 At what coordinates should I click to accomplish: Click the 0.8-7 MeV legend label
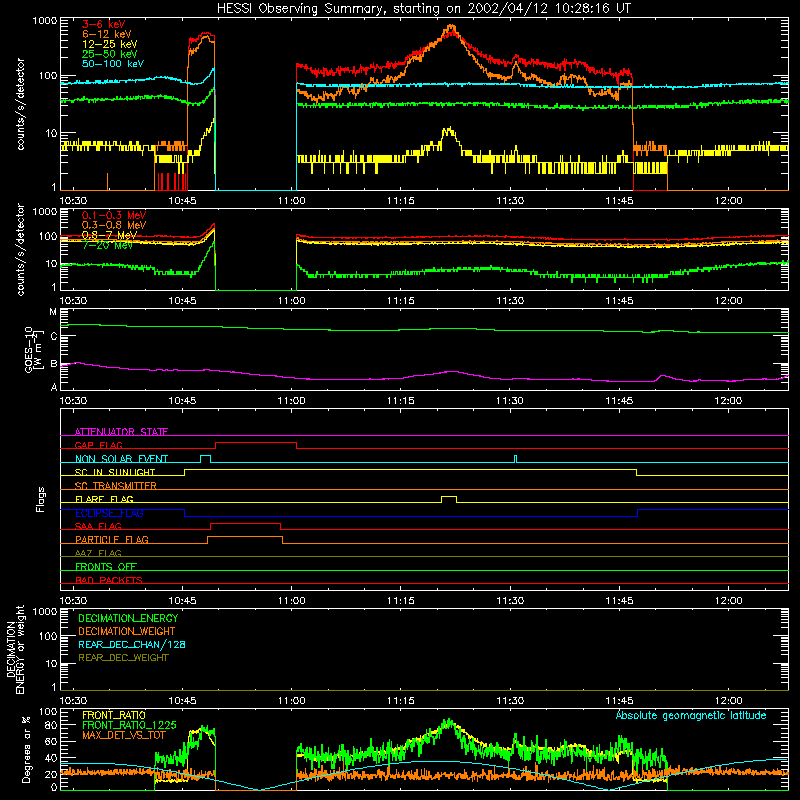click(x=109, y=235)
